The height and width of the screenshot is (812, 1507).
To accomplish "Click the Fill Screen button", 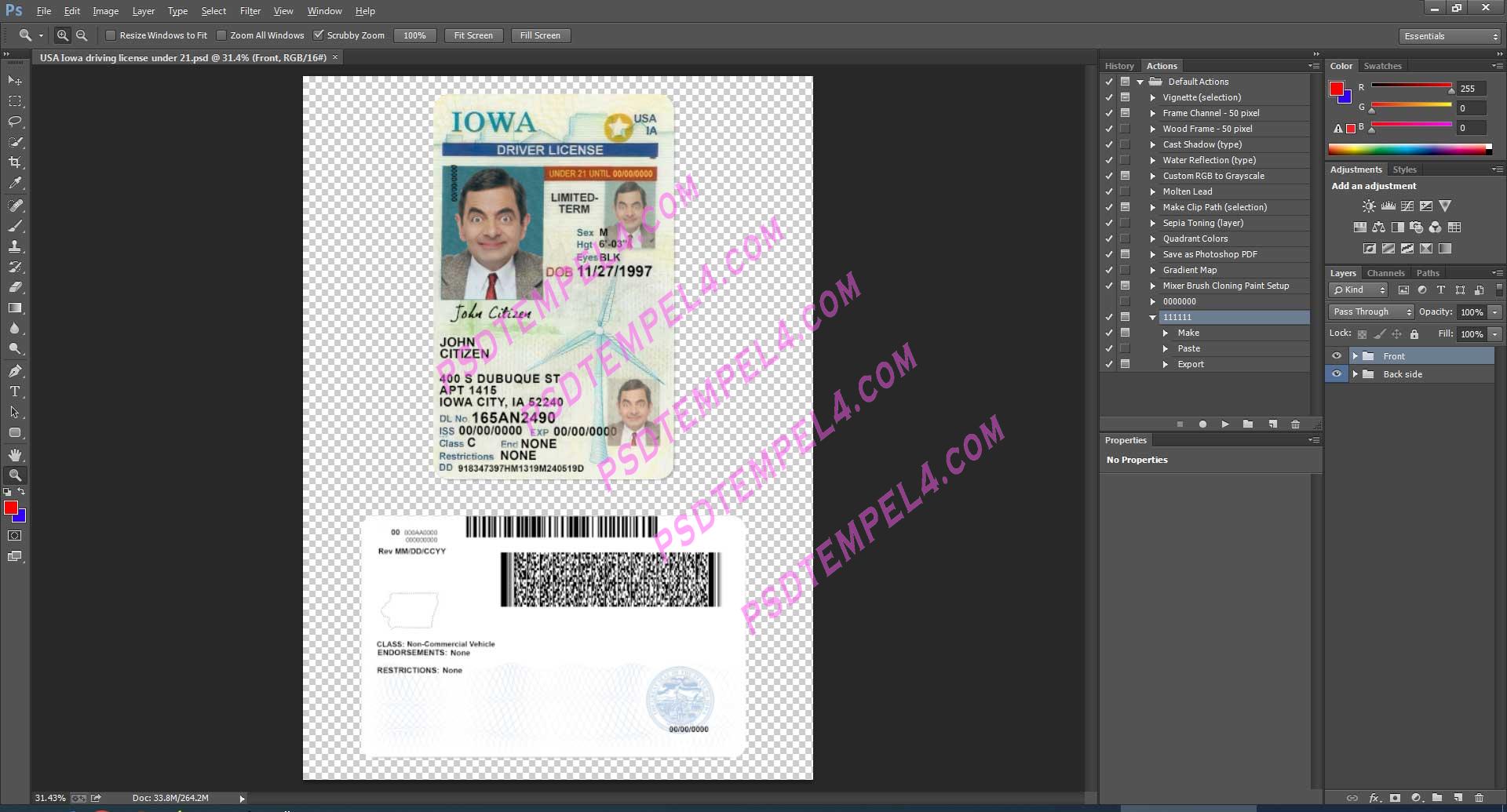I will 540,35.
